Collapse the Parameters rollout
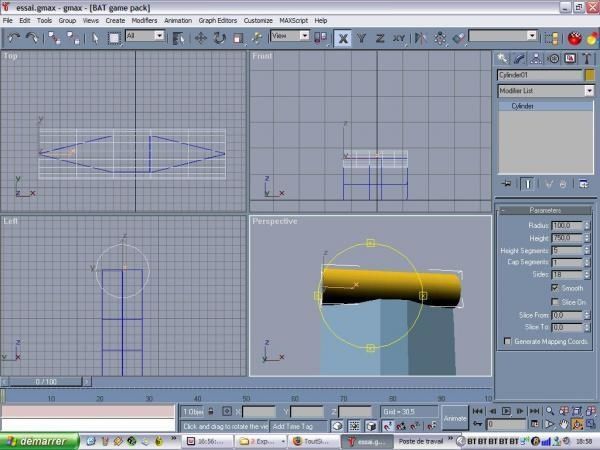The image size is (600, 450). 545,210
